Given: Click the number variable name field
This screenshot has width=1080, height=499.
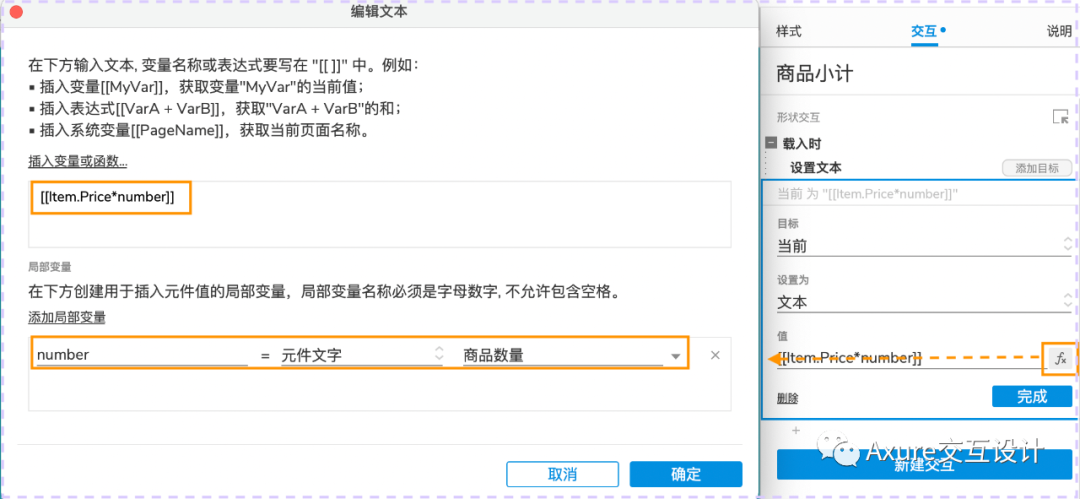Looking at the screenshot, I should 141,356.
